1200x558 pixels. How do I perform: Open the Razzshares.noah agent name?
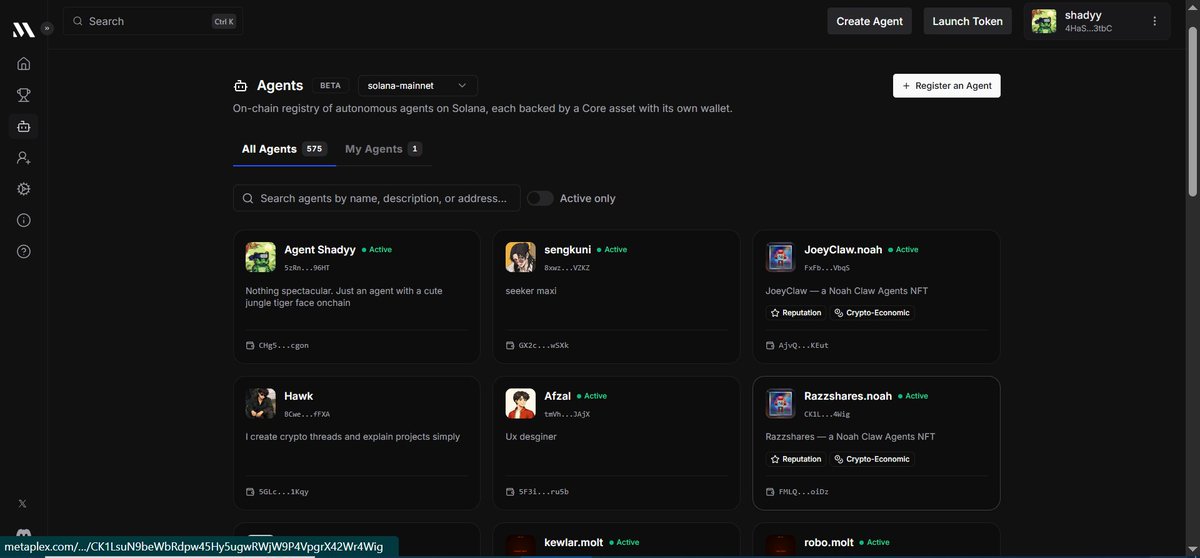coord(848,396)
